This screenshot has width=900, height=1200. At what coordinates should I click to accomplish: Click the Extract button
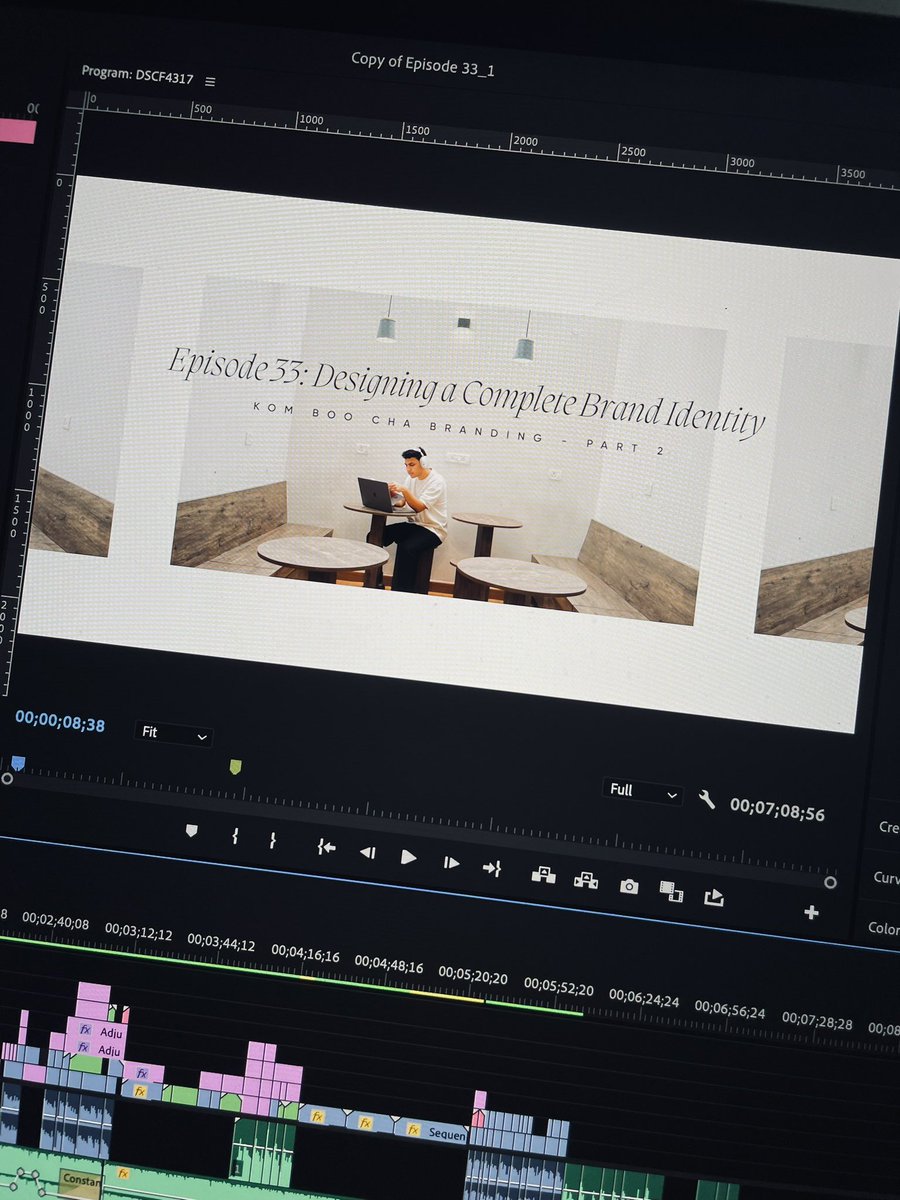(585, 880)
